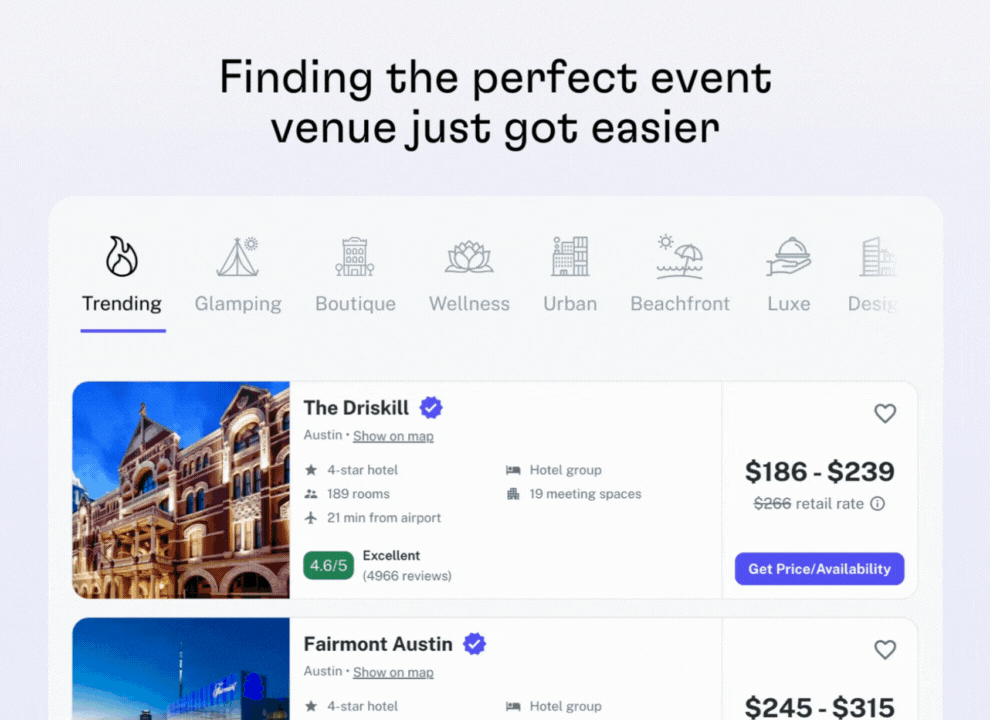Open The Driskill hotel photo
This screenshot has width=990, height=720.
pyautogui.click(x=181, y=489)
